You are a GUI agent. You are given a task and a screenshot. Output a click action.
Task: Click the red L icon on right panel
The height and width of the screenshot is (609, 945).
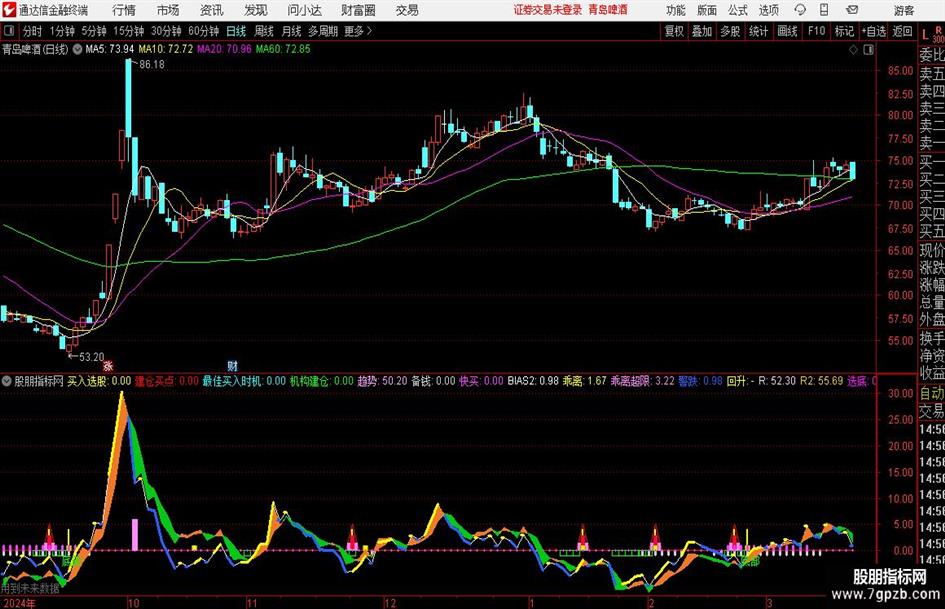coord(925,35)
